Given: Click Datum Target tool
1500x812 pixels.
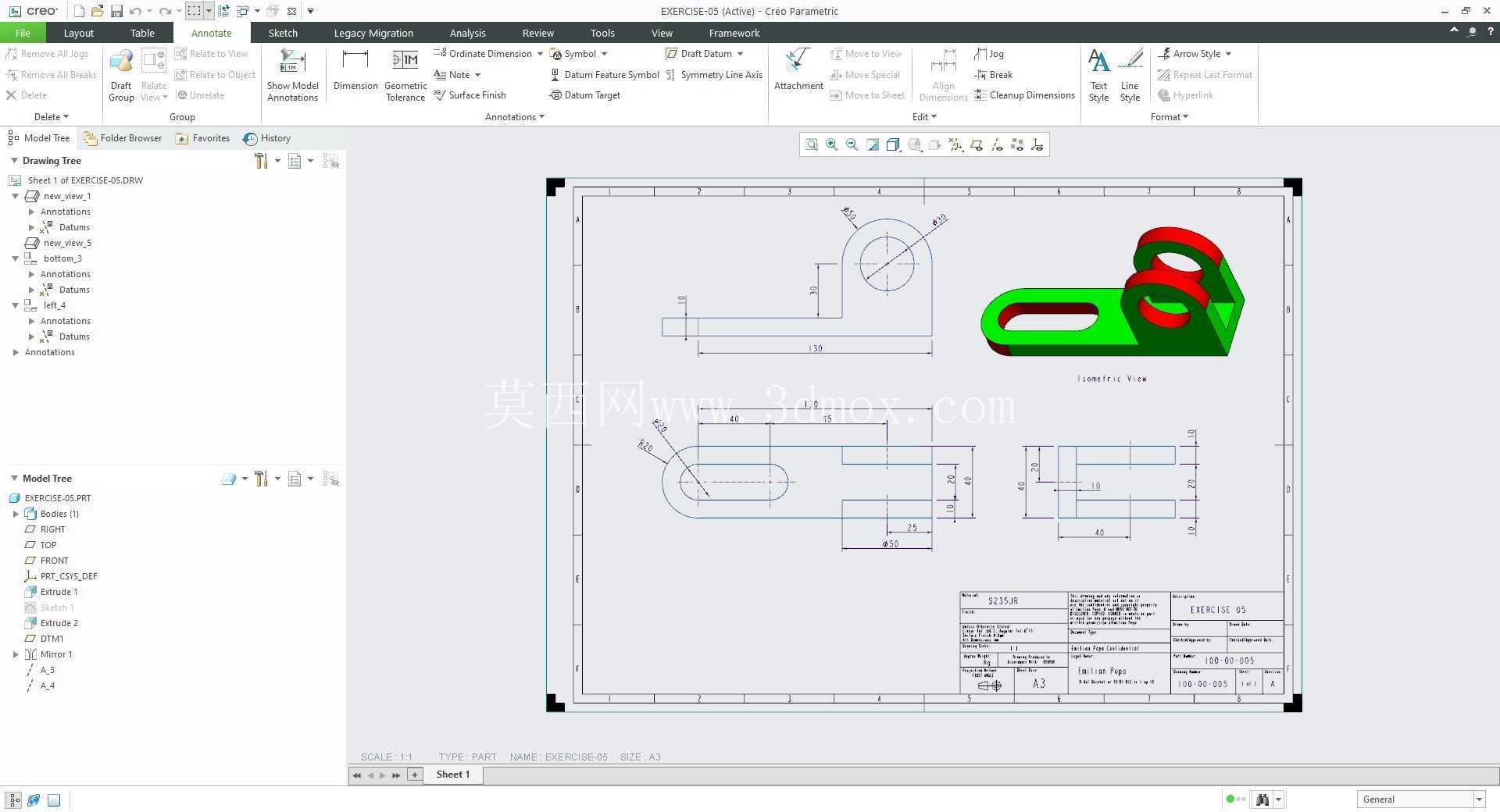Looking at the screenshot, I should 585,95.
